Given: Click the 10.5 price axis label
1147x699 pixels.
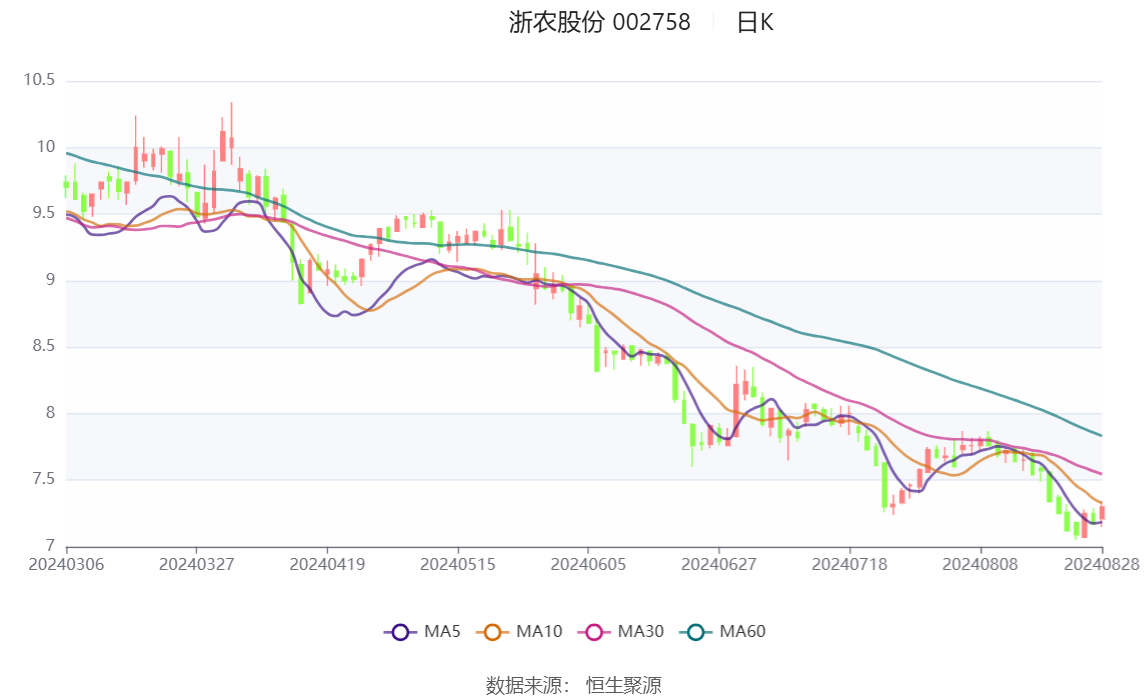Looking at the screenshot, I should point(40,80).
